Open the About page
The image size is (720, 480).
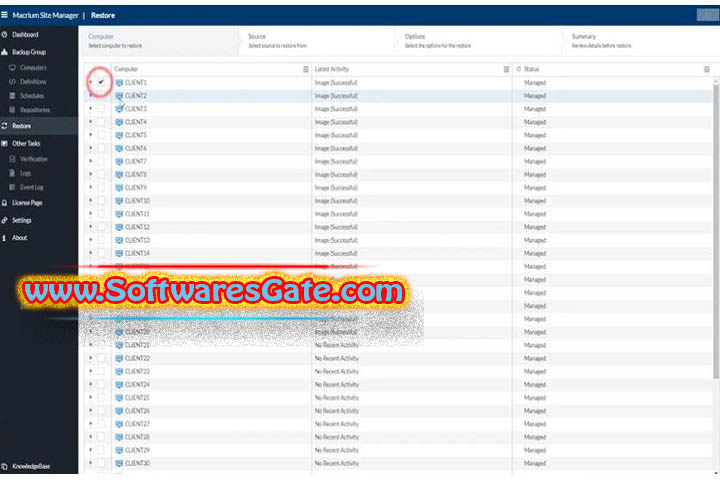tap(19, 238)
